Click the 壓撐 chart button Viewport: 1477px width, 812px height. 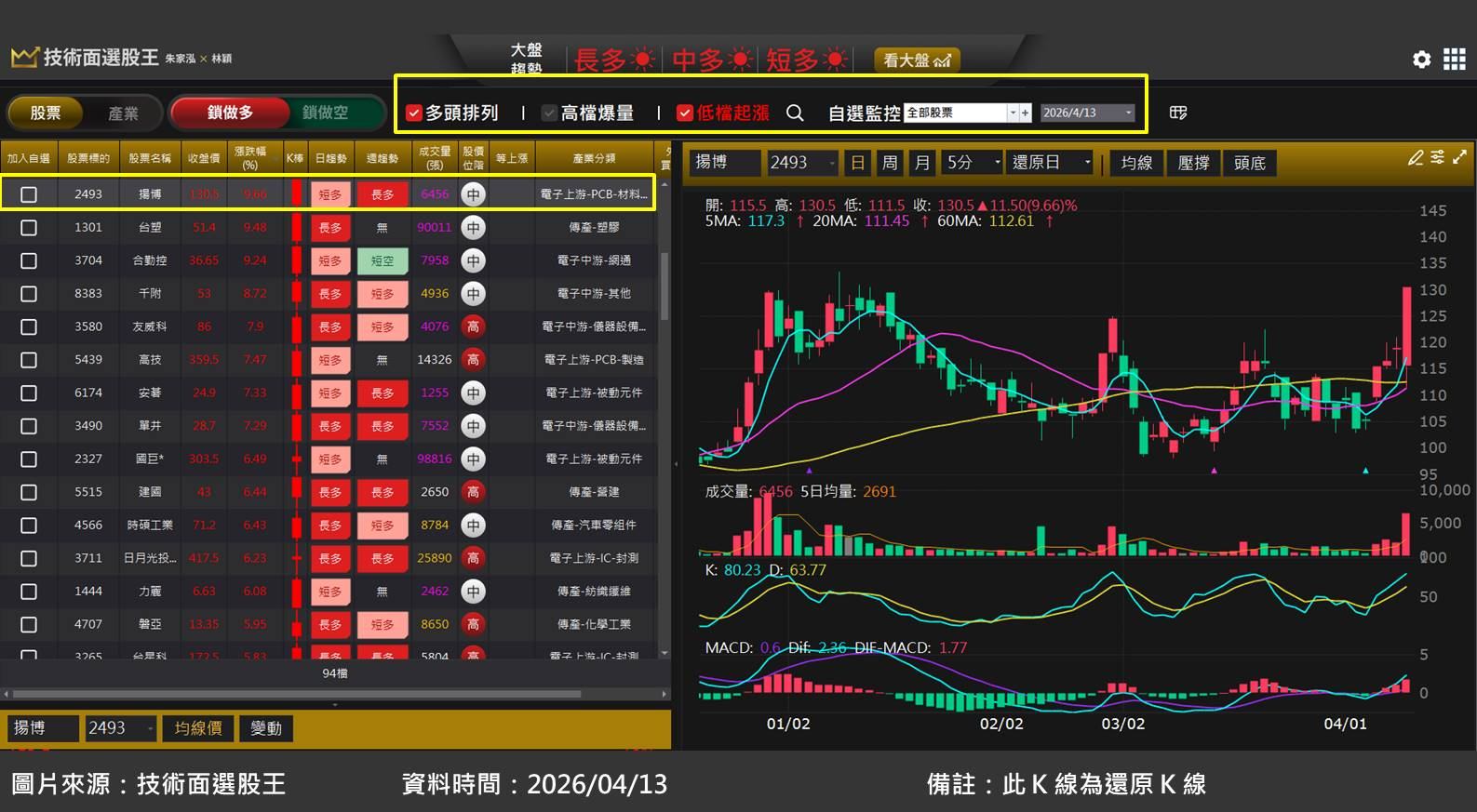(x=1193, y=163)
